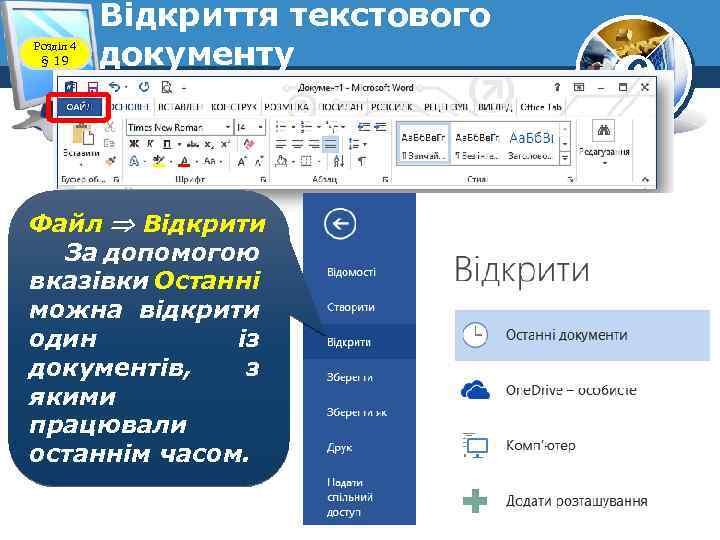Select the Заголовок heading style thumbnail

click(531, 144)
